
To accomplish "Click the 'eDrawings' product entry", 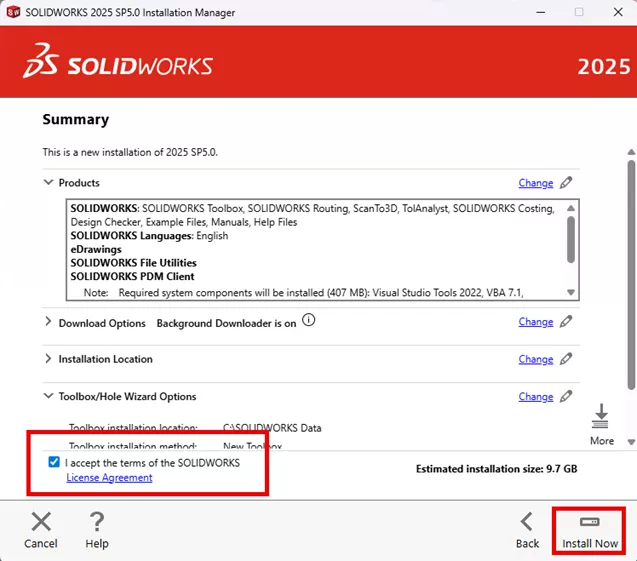I will click(96, 249).
